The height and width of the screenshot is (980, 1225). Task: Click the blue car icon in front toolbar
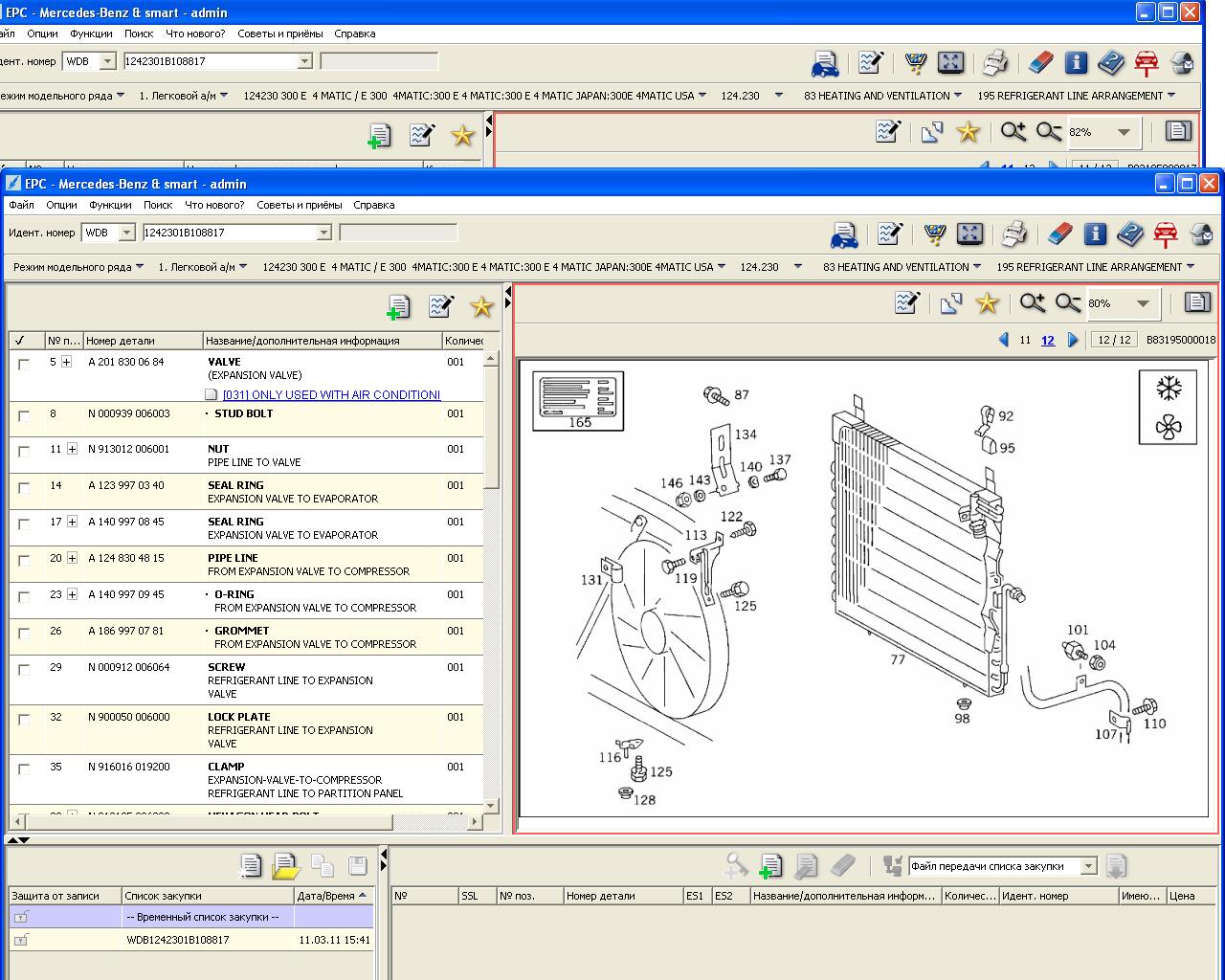pyautogui.click(x=844, y=234)
